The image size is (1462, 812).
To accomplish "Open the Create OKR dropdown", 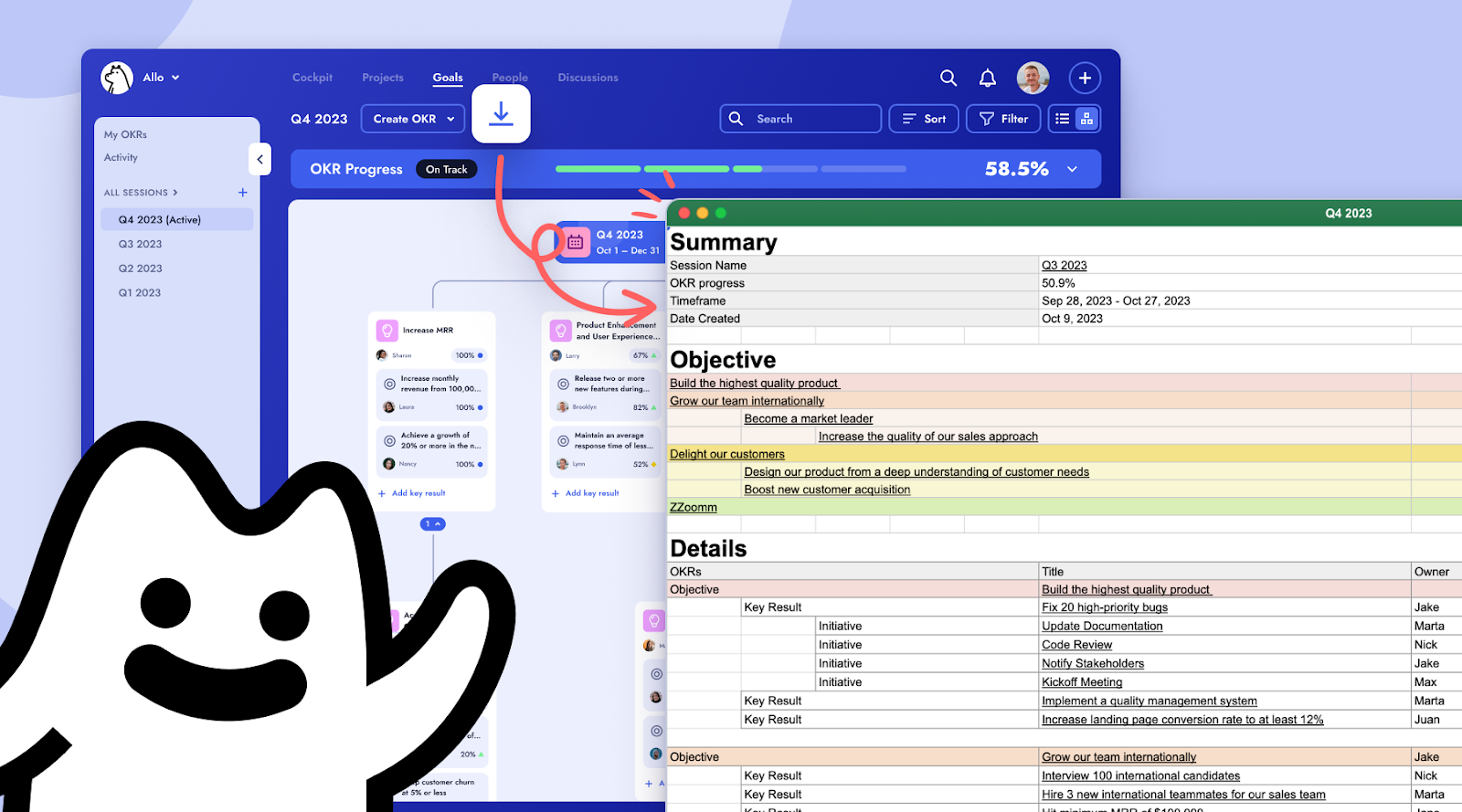I will [413, 119].
